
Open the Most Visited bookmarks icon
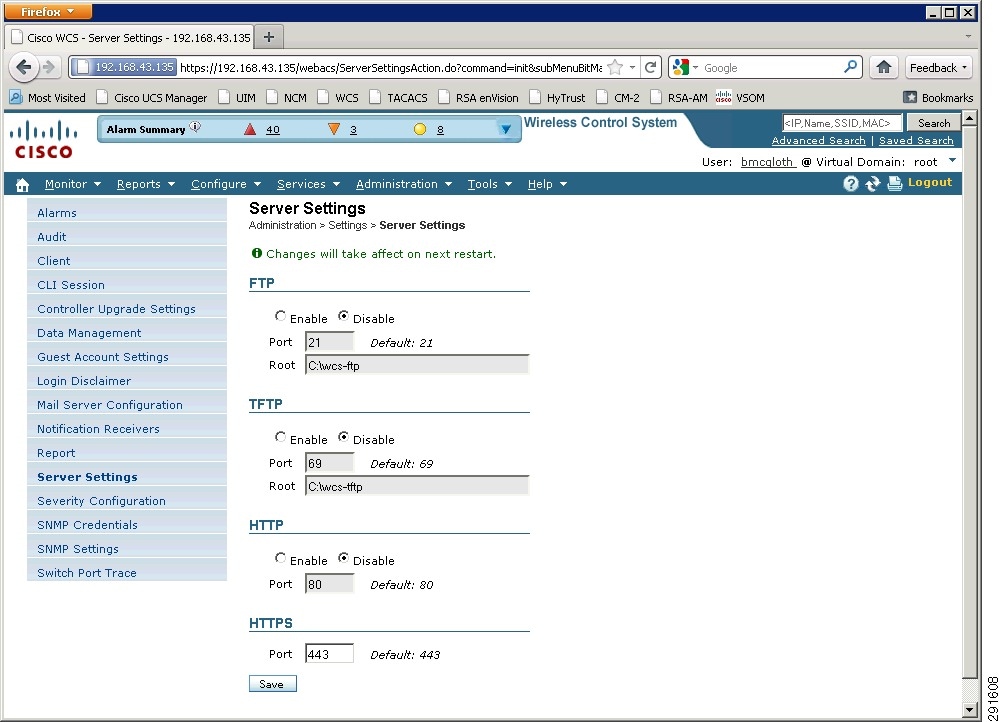(16, 97)
